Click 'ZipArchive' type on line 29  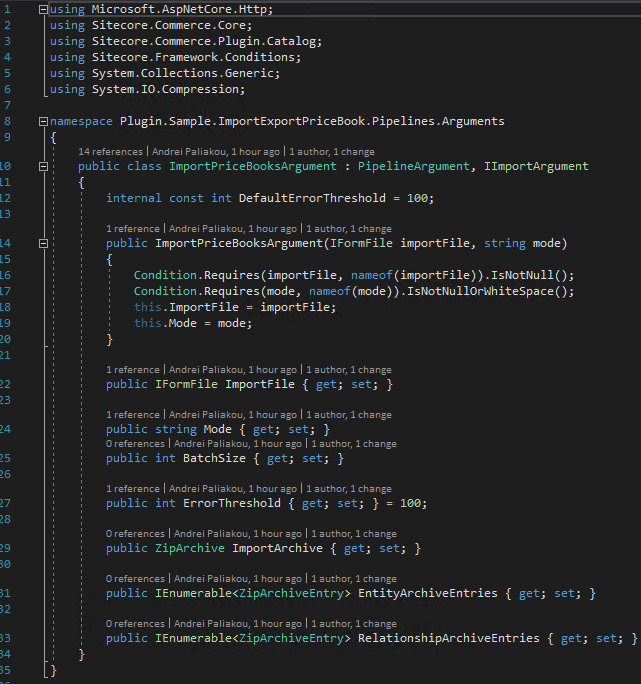190,548
